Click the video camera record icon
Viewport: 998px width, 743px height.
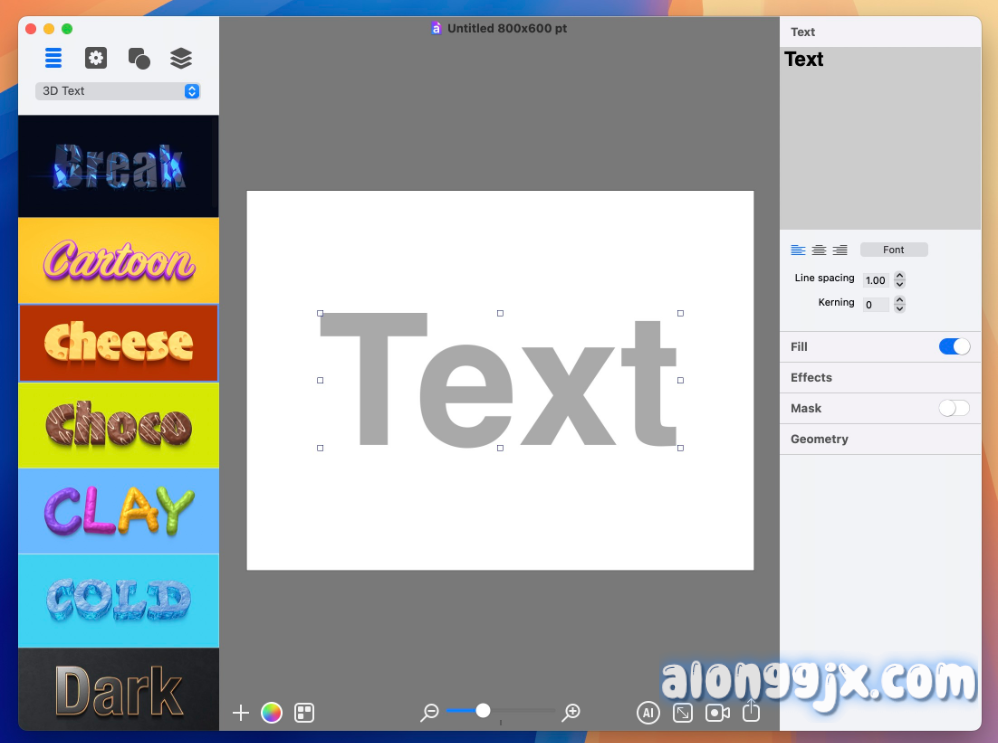pos(717,713)
